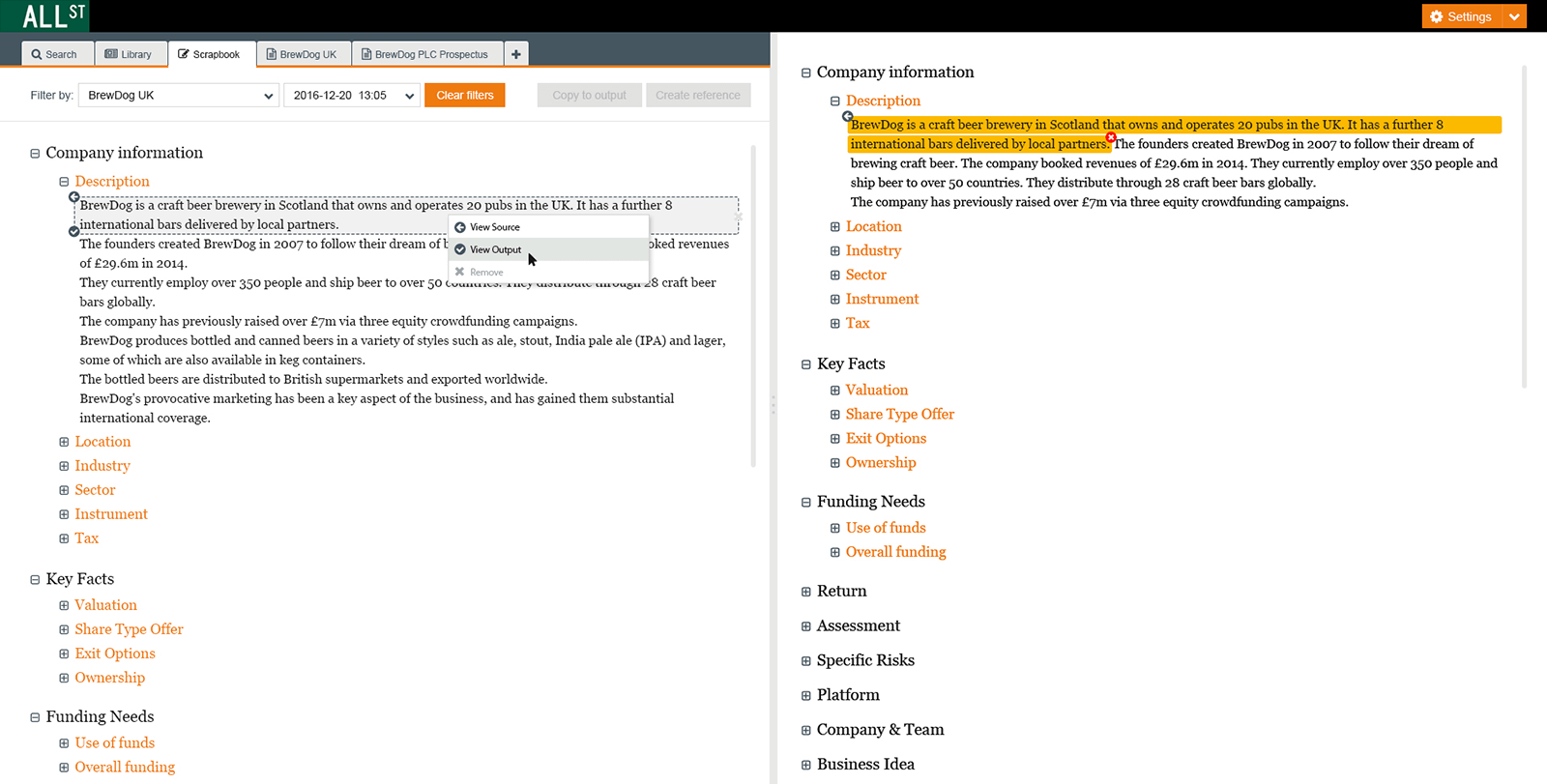The image size is (1547, 784).
Task: Click the right panel vertical scrollbar
Action: pyautogui.click(x=1525, y=226)
